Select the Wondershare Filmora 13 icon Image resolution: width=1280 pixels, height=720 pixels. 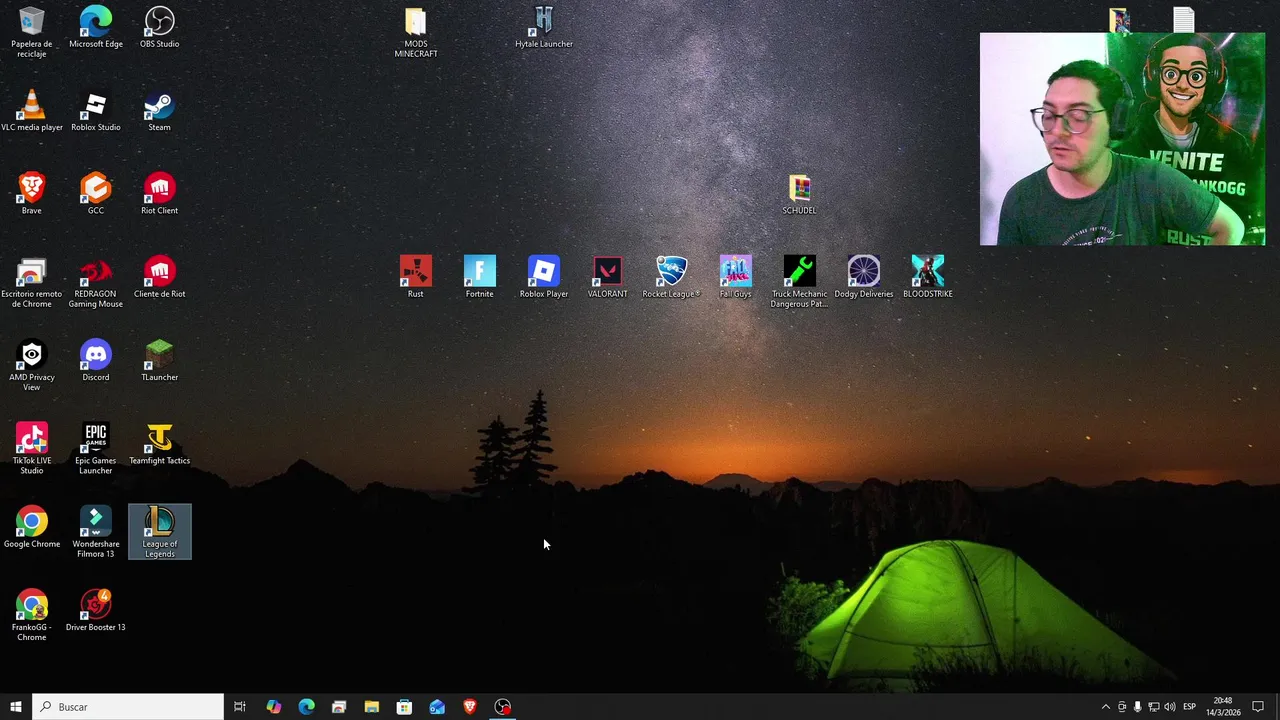pos(96,532)
